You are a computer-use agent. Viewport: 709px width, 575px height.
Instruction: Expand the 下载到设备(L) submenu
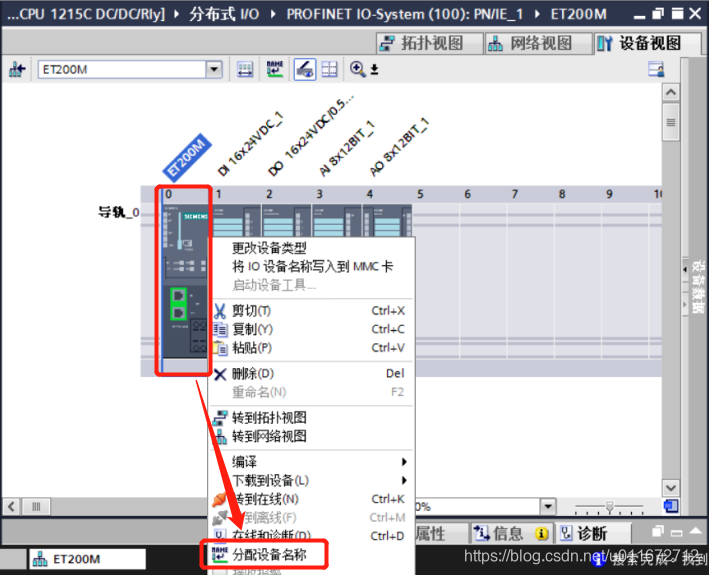coord(312,481)
